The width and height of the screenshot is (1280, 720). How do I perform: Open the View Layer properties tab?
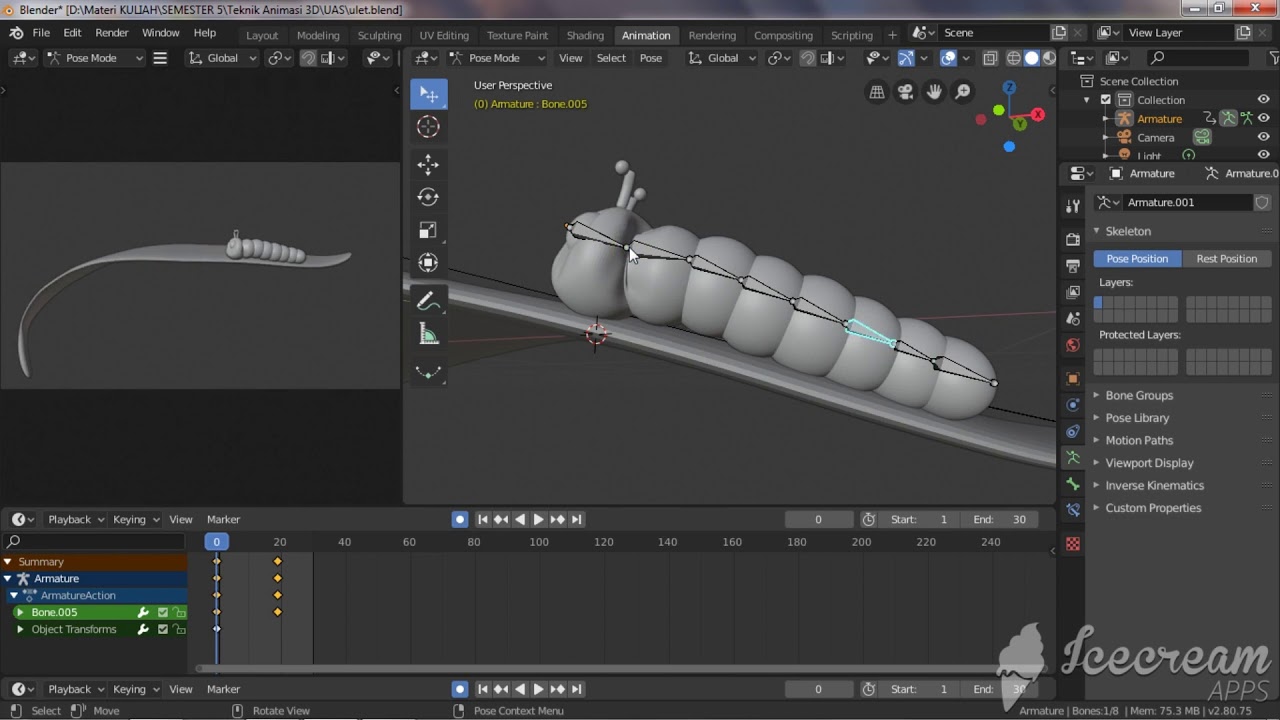[1073, 292]
